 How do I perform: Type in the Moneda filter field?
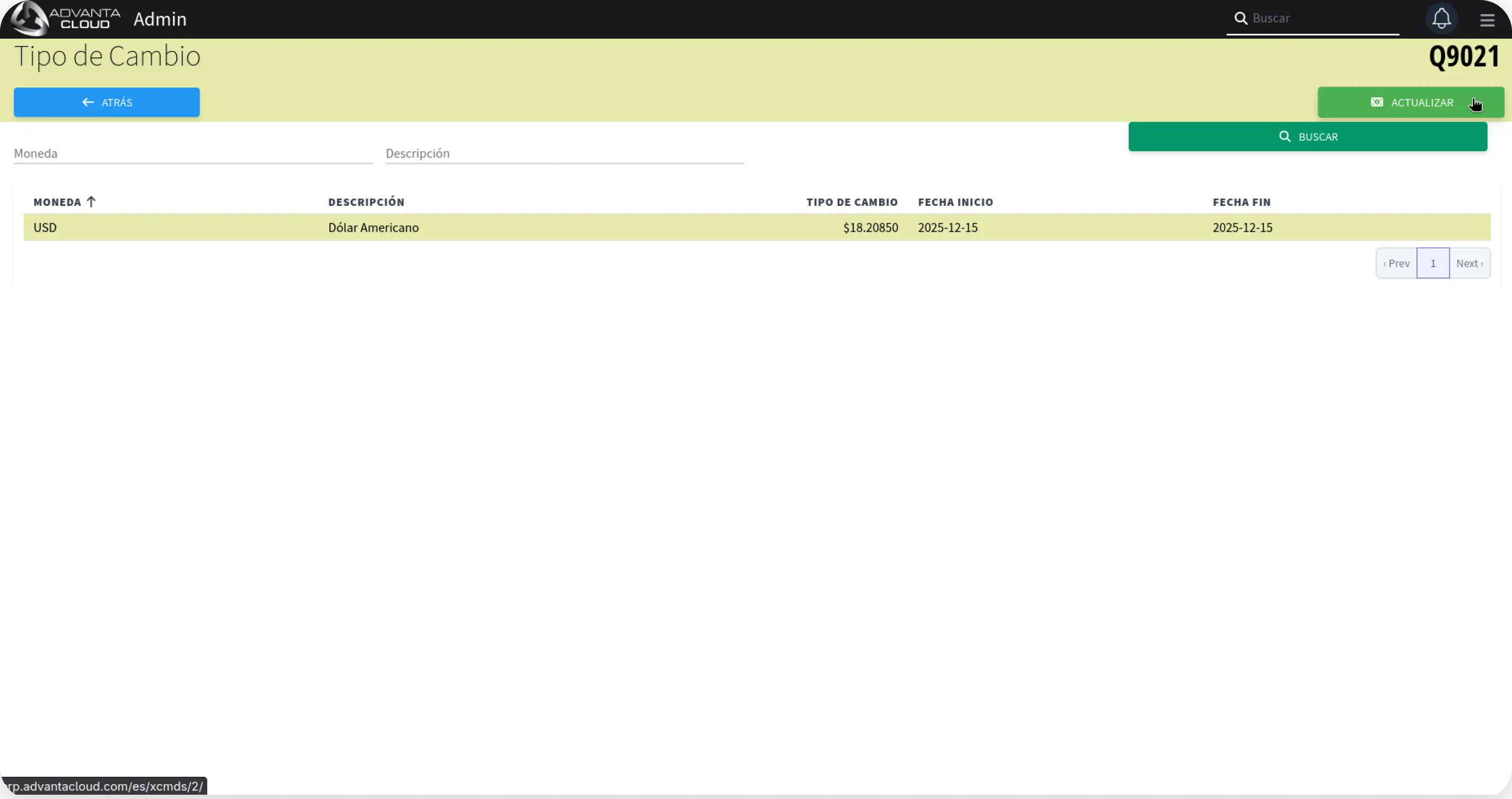click(193, 154)
